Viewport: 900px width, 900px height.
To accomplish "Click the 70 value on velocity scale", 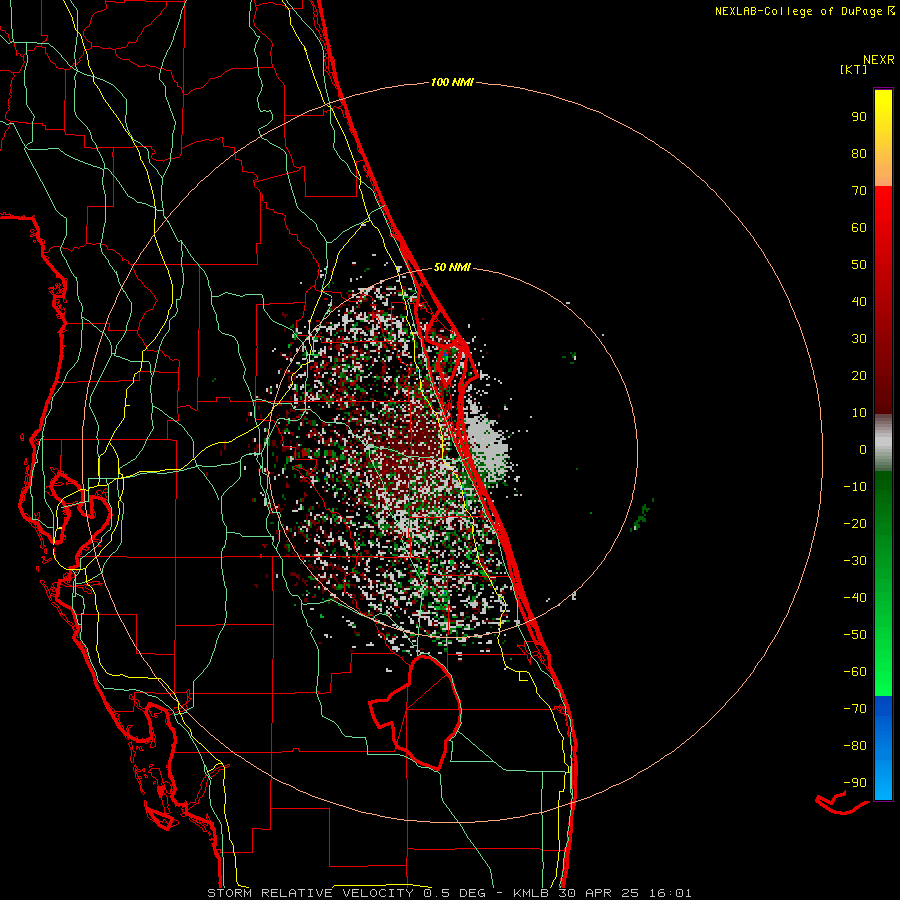I will tap(859, 191).
